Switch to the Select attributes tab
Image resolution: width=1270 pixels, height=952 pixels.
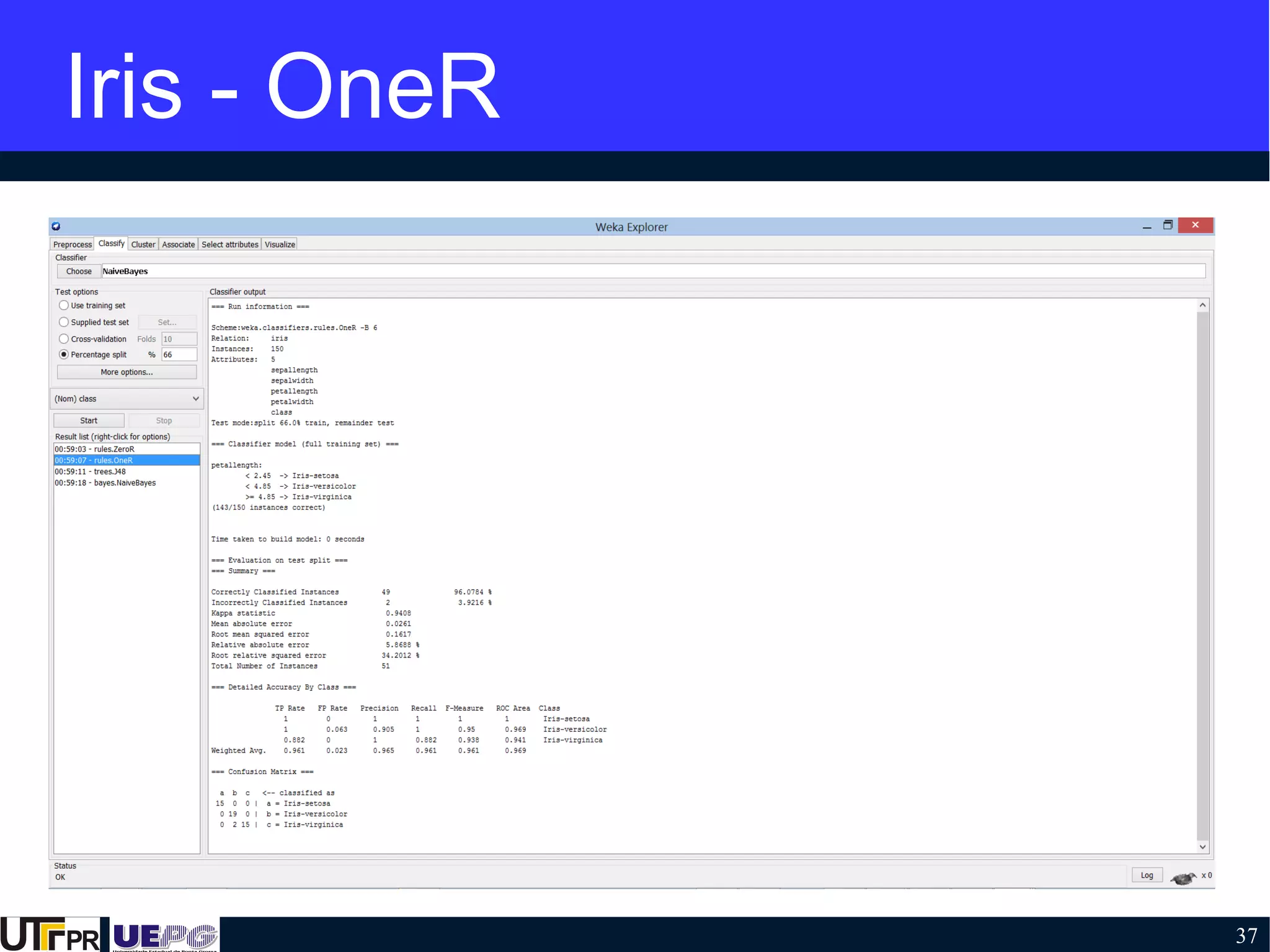pos(229,244)
